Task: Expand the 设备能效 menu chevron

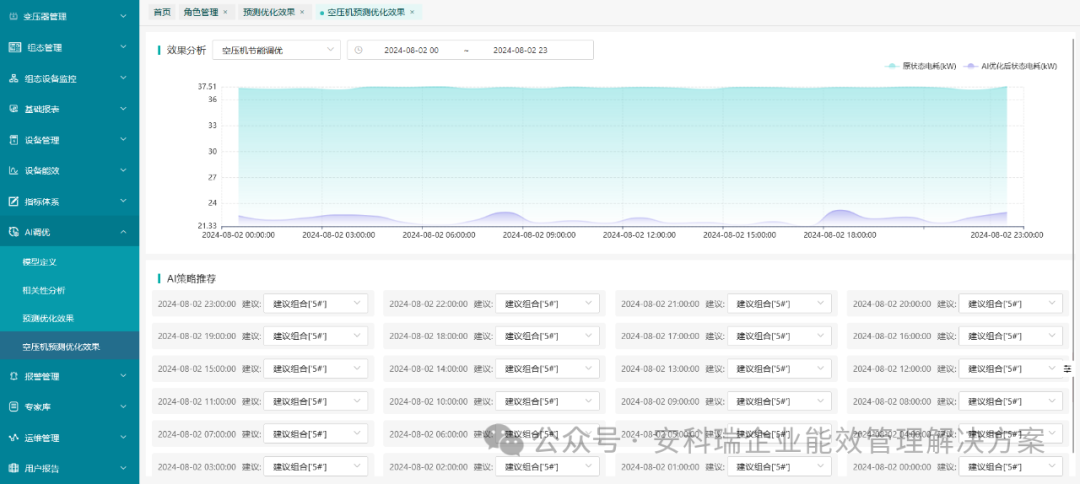Action: pos(123,171)
